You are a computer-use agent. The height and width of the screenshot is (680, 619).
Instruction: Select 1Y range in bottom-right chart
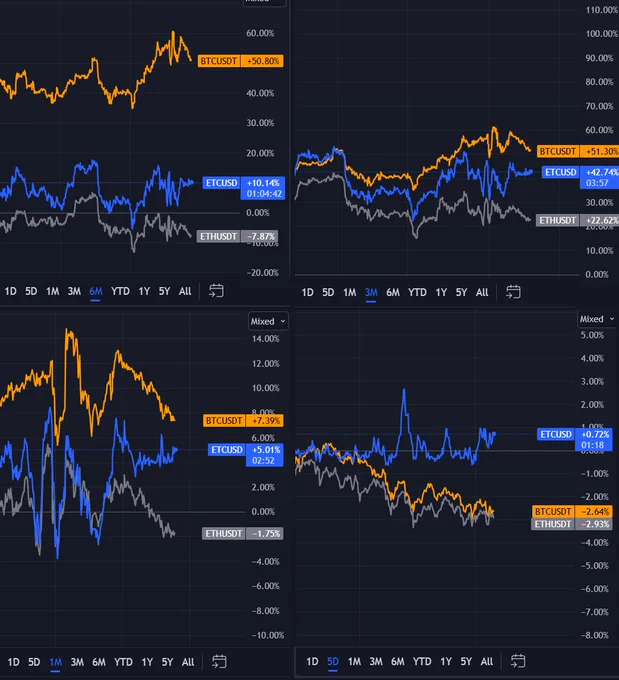446,661
